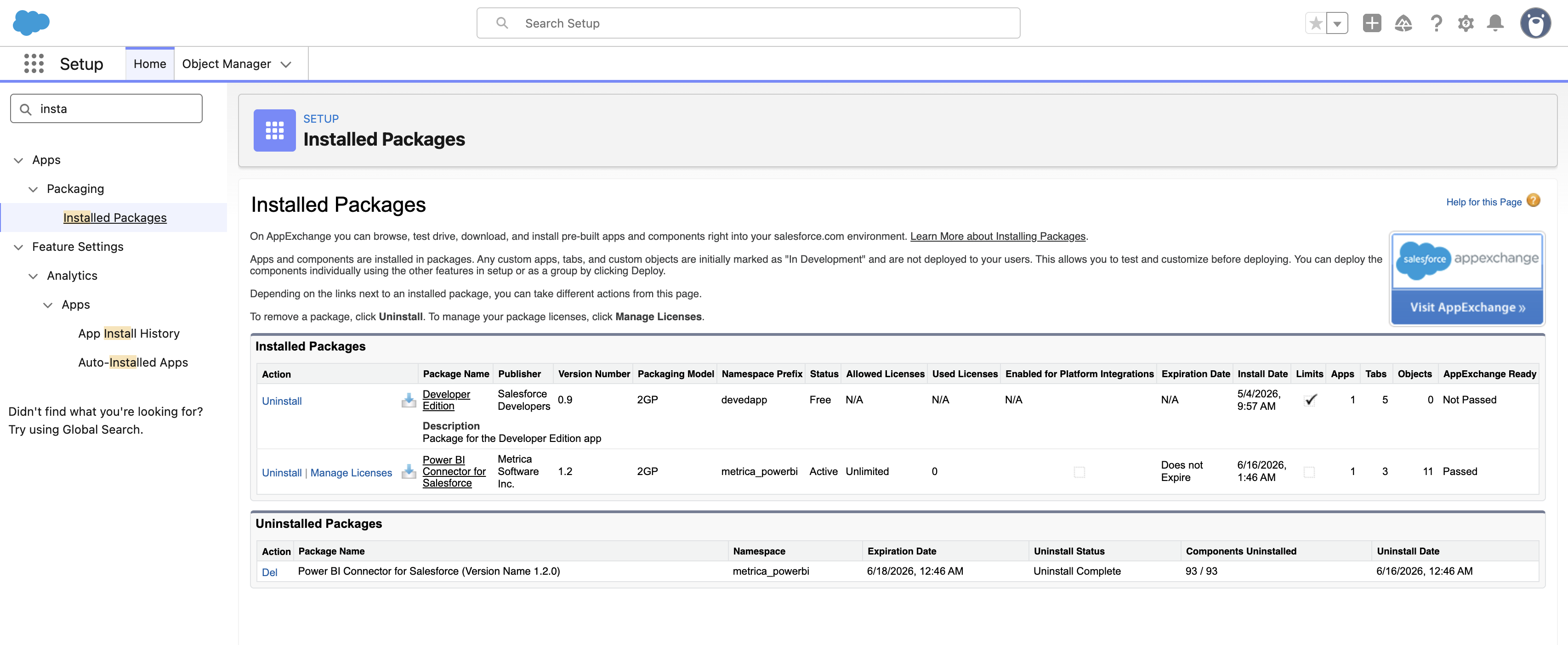Viewport: 1568px width, 645px height.
Task: Open the global actions plus icon
Action: [x=1372, y=23]
